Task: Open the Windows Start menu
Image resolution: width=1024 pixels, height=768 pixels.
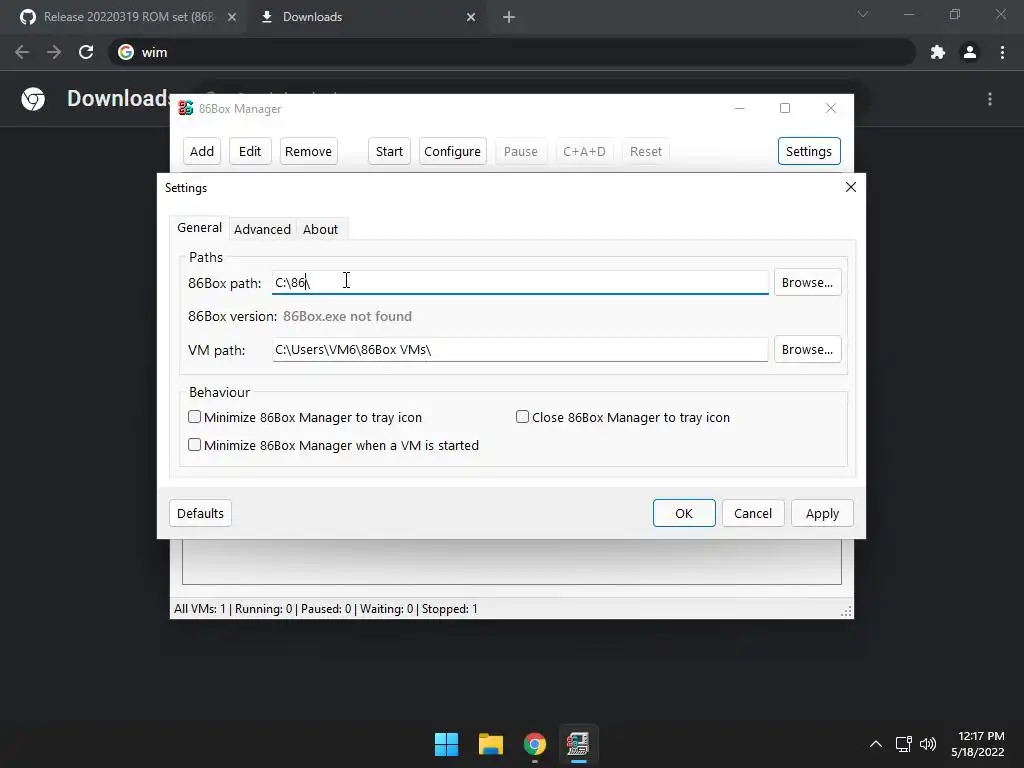Action: (x=447, y=744)
